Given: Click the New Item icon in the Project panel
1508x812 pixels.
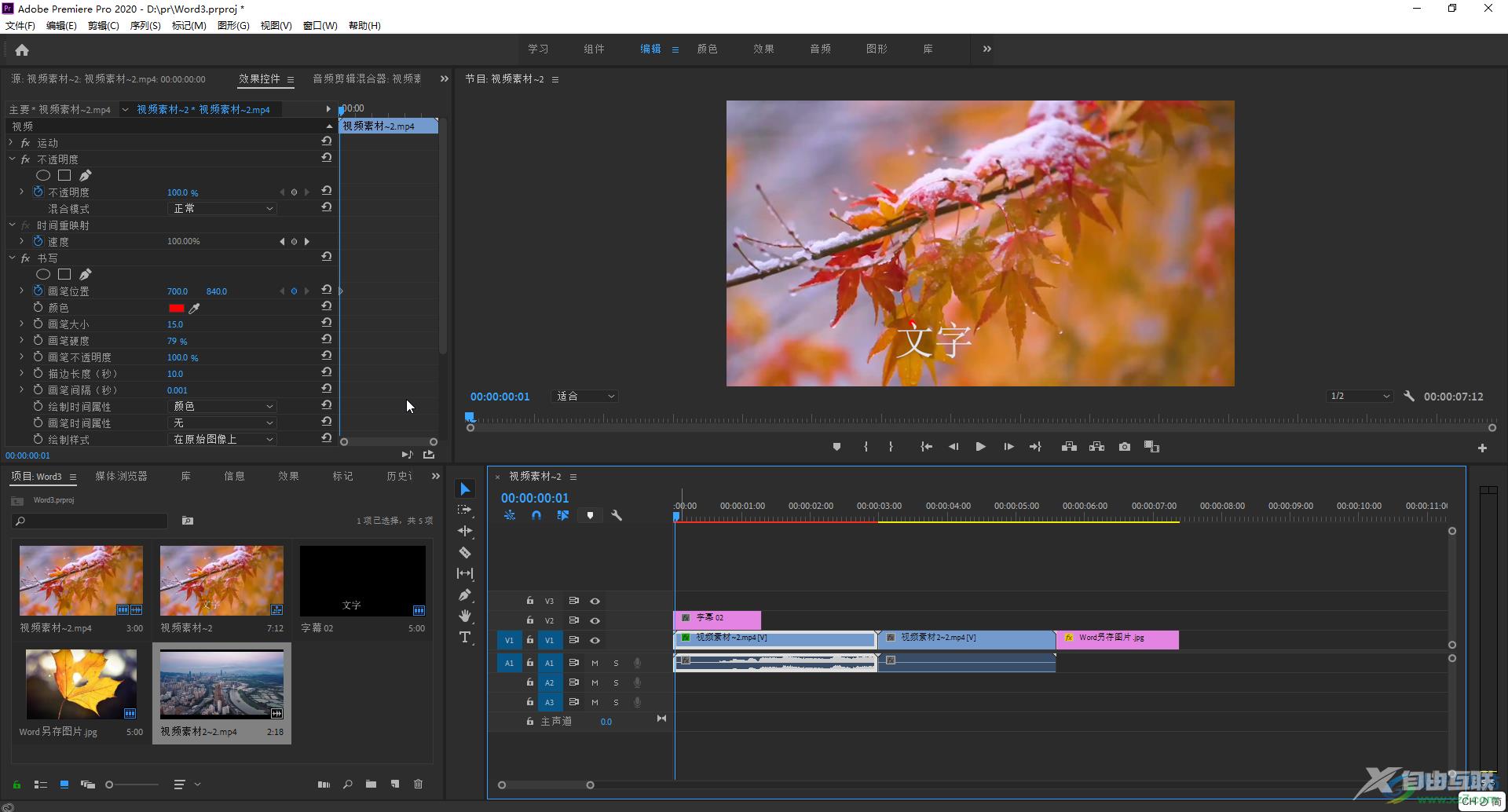Looking at the screenshot, I should point(395,785).
